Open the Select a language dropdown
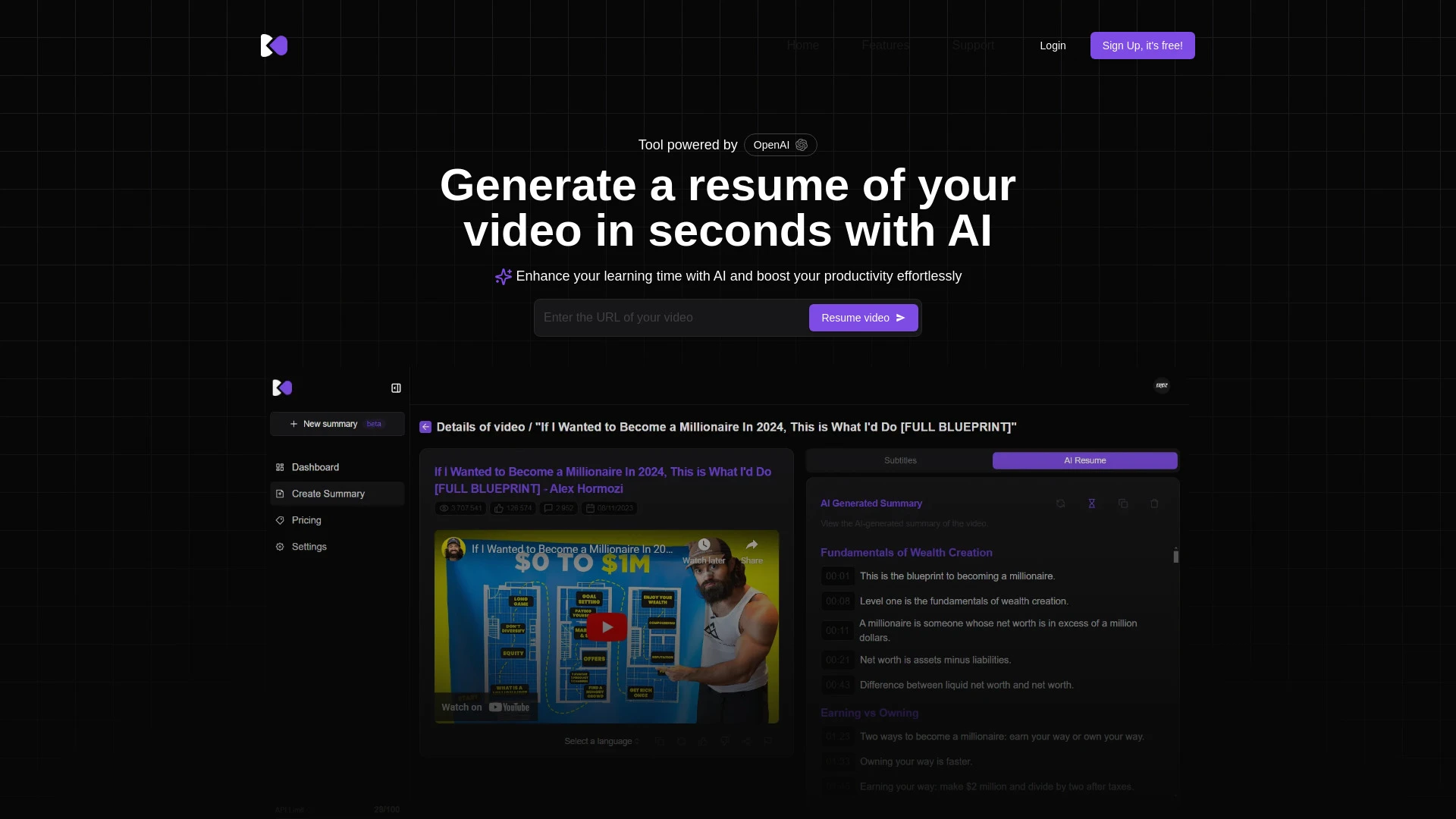This screenshot has width=1456, height=819. 601,741
